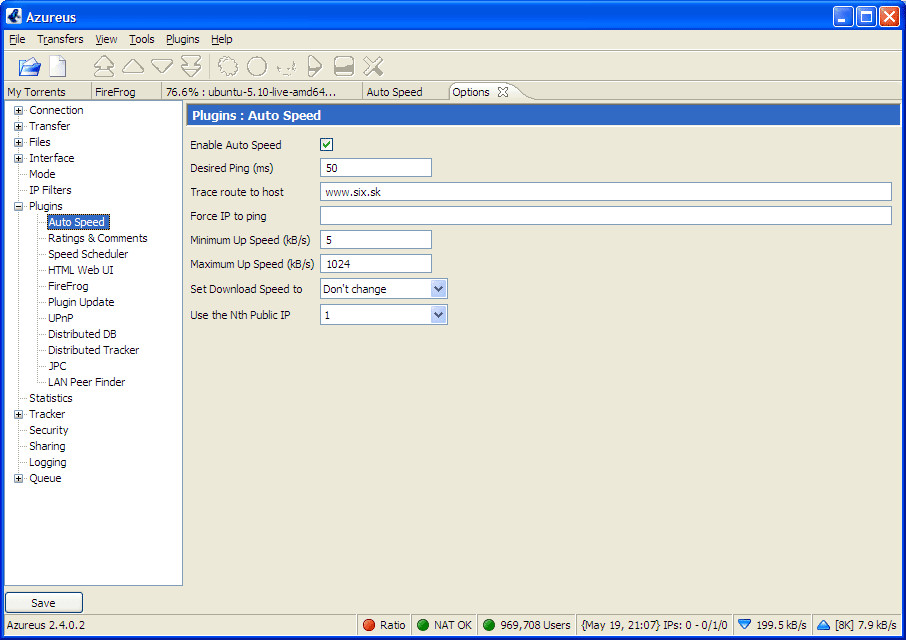The width and height of the screenshot is (906, 640).
Task: Click the Save button
Action: 44,602
